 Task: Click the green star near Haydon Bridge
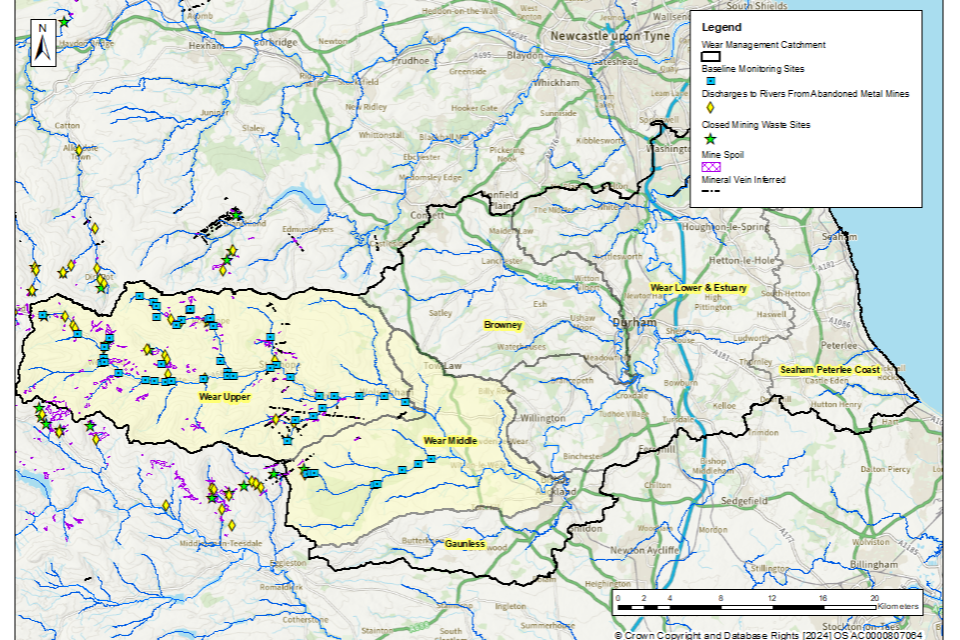(x=65, y=21)
